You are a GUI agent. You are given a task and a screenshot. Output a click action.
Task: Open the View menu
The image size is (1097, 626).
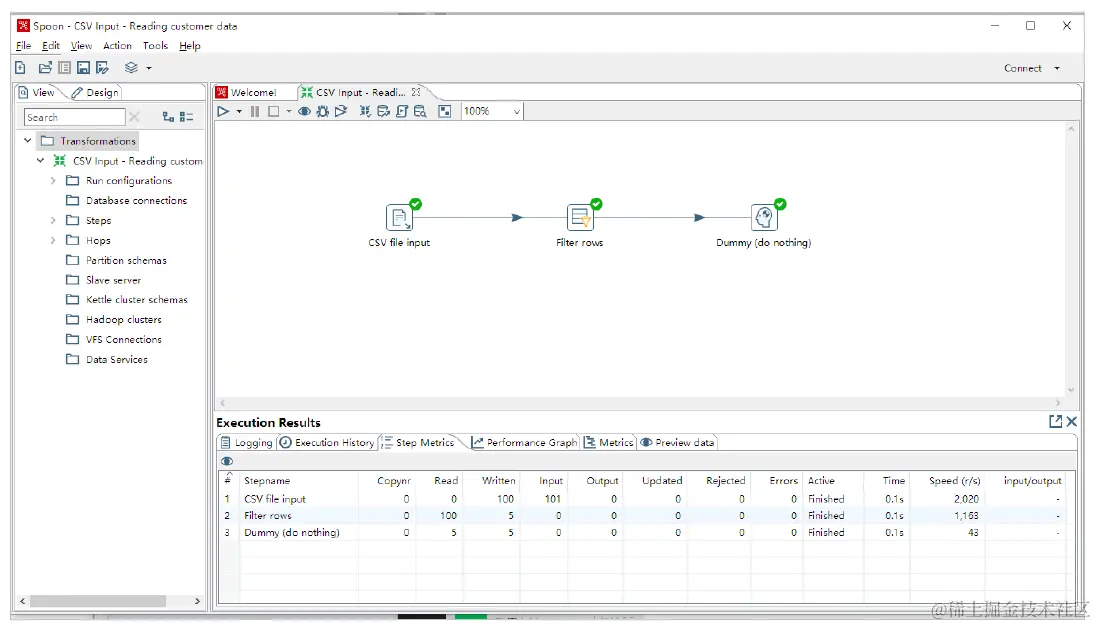pos(81,45)
